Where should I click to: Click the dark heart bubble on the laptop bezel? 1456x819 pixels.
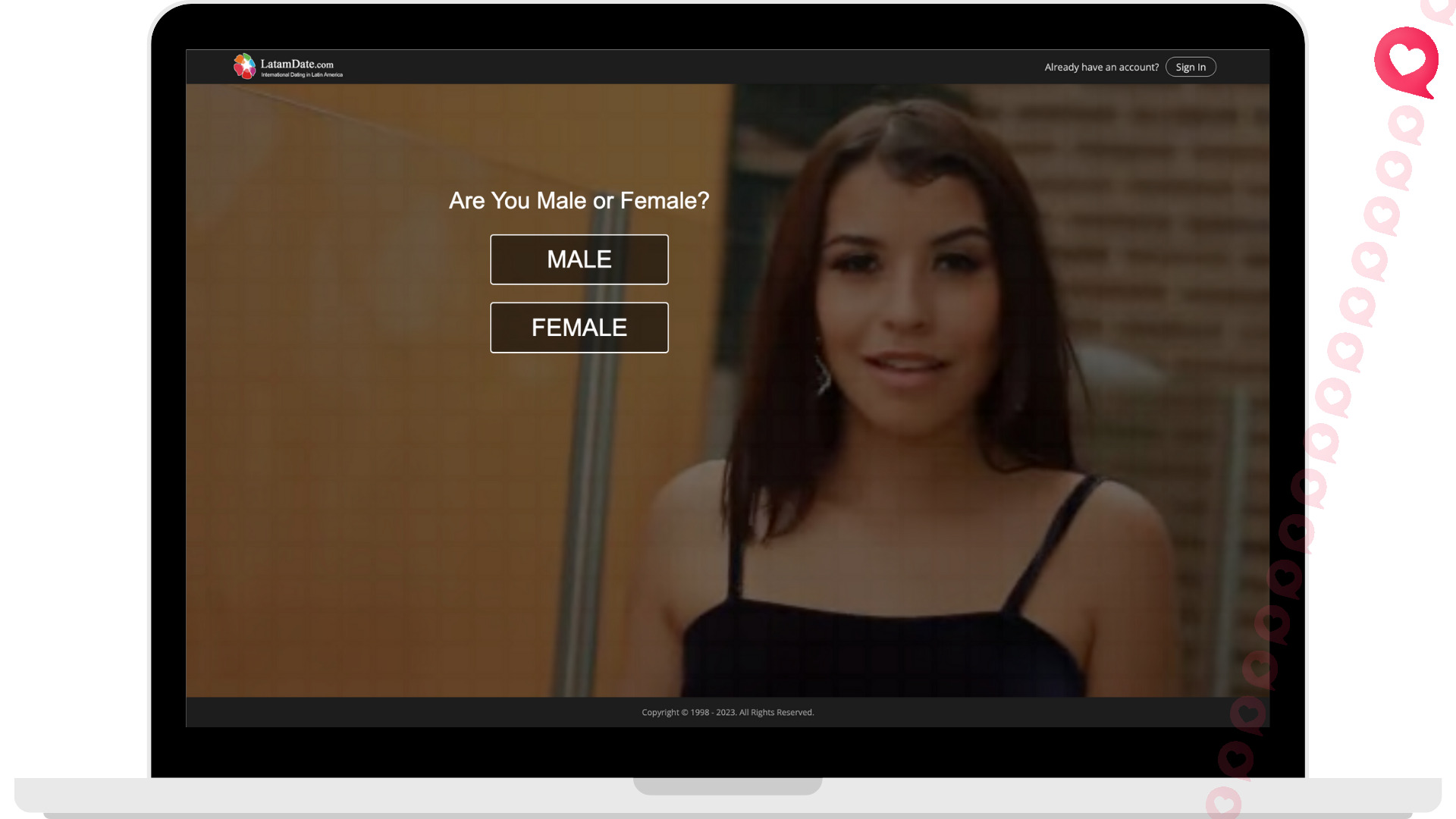tap(1235, 758)
